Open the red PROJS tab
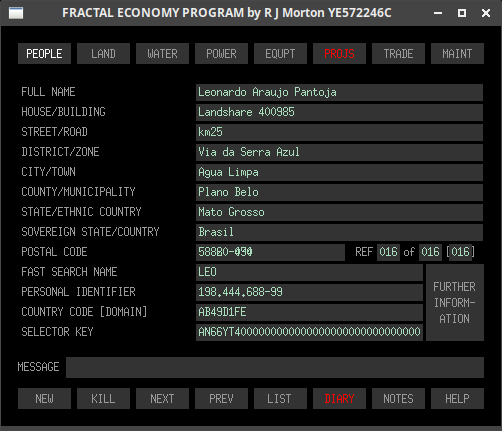The height and width of the screenshot is (431, 502). tap(339, 53)
